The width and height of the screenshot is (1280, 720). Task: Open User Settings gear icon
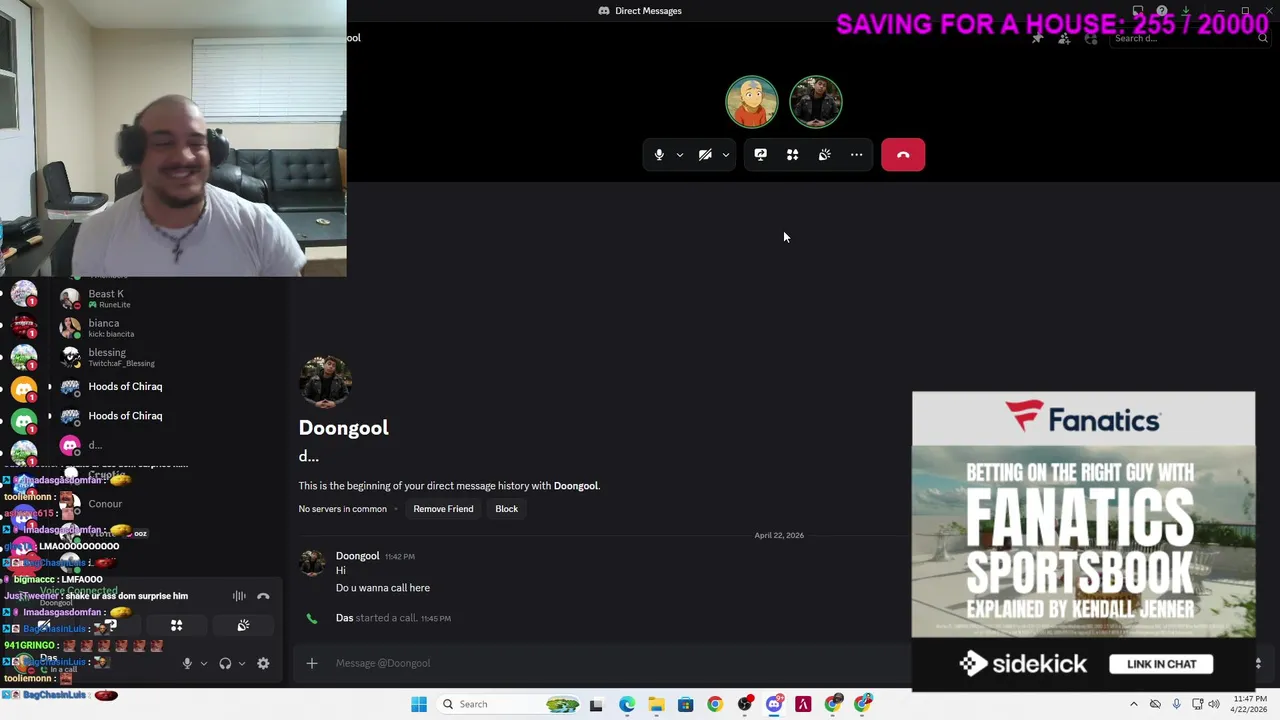pyautogui.click(x=263, y=663)
